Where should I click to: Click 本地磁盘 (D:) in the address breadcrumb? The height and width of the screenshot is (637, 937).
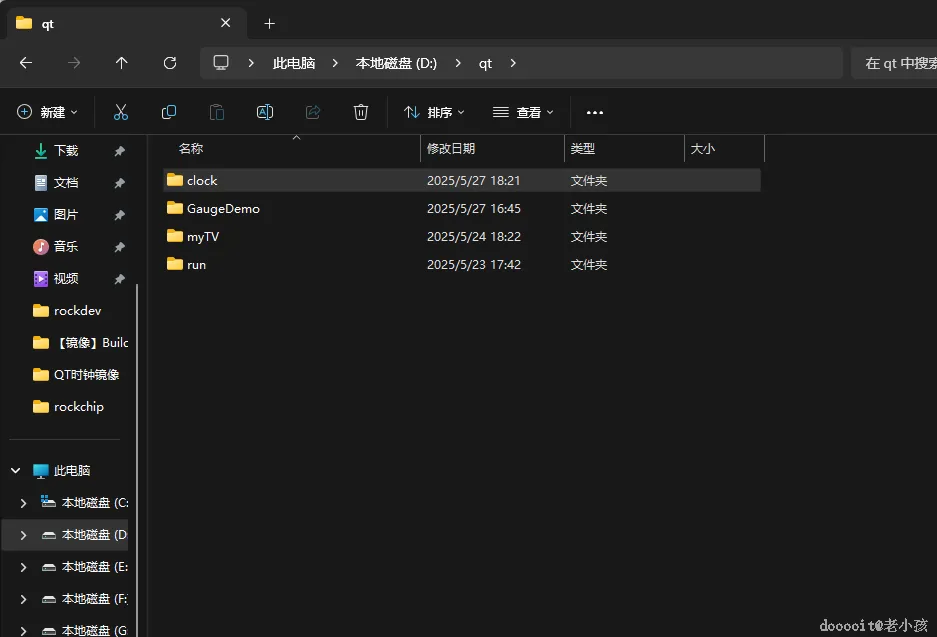click(x=396, y=63)
